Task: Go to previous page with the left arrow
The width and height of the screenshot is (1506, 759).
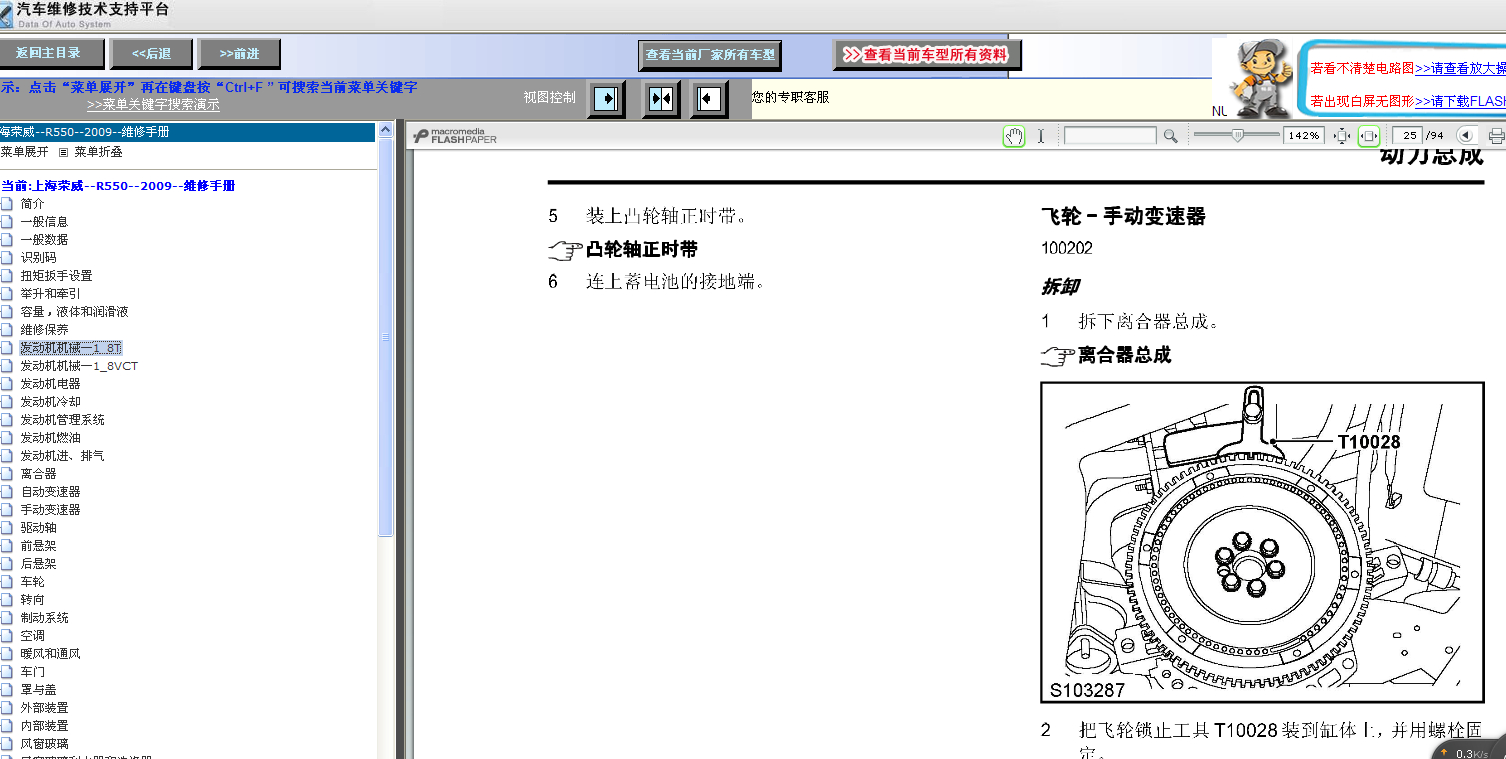Action: coord(1466,135)
